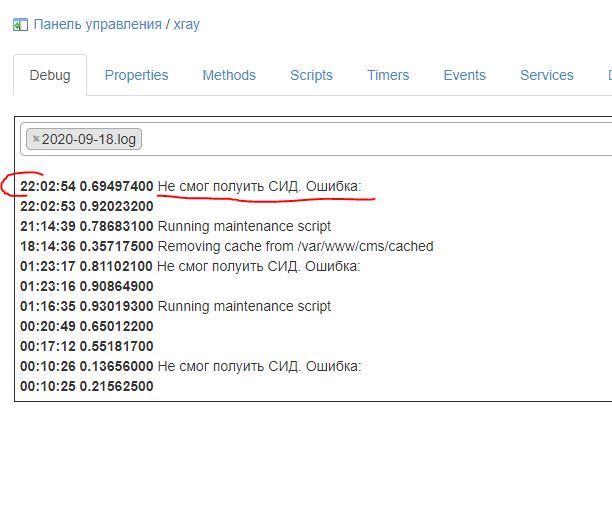Open the Панель управления breadcrumb link

click(98, 24)
